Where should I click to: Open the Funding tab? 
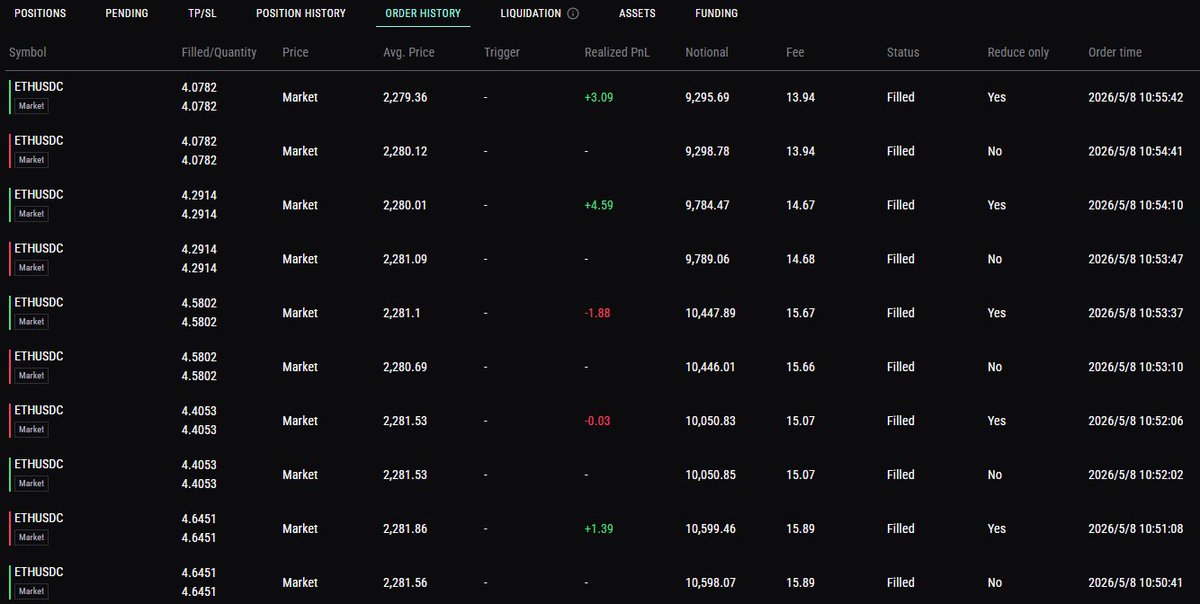click(716, 14)
